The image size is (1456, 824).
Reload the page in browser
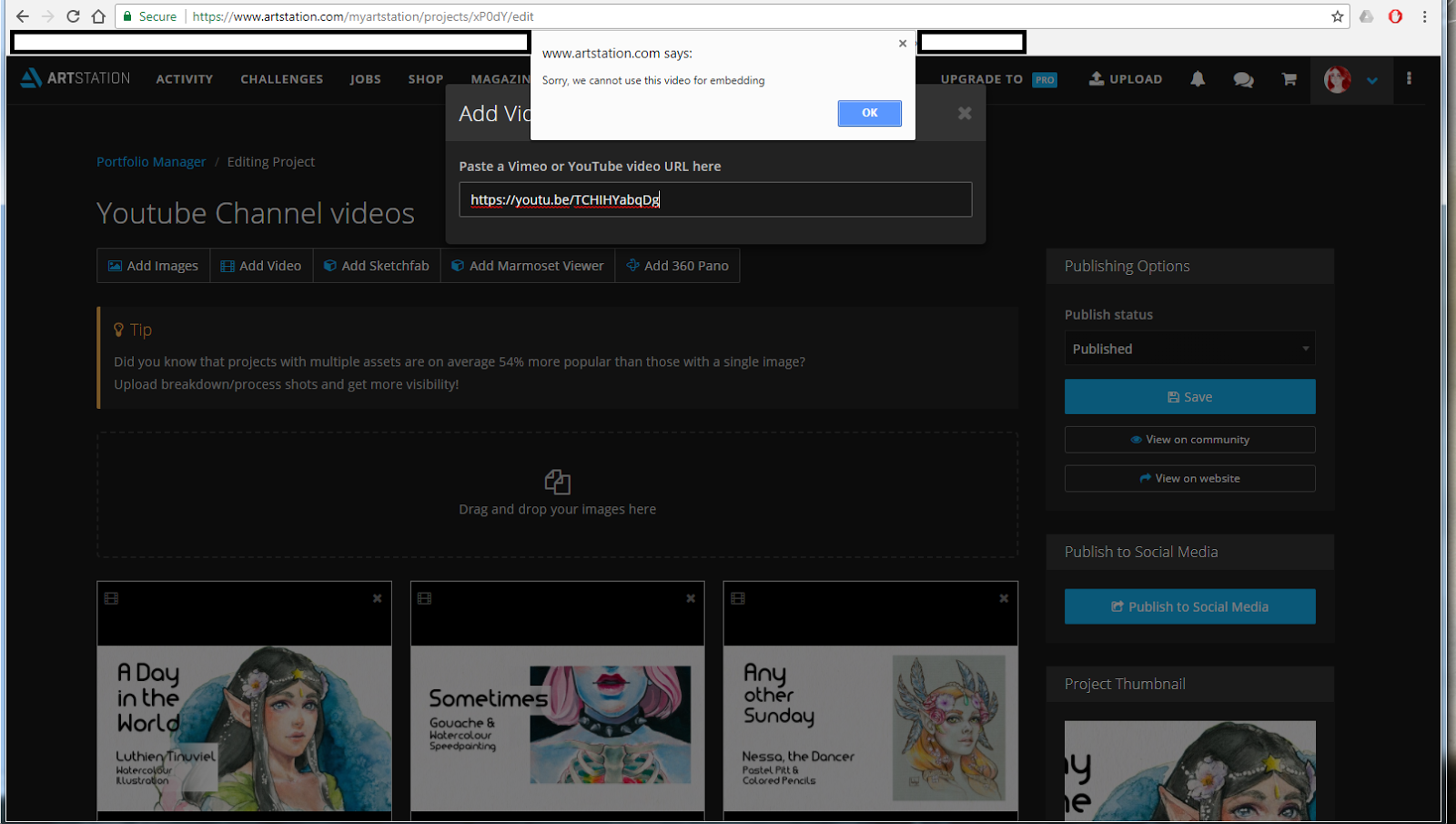(73, 16)
